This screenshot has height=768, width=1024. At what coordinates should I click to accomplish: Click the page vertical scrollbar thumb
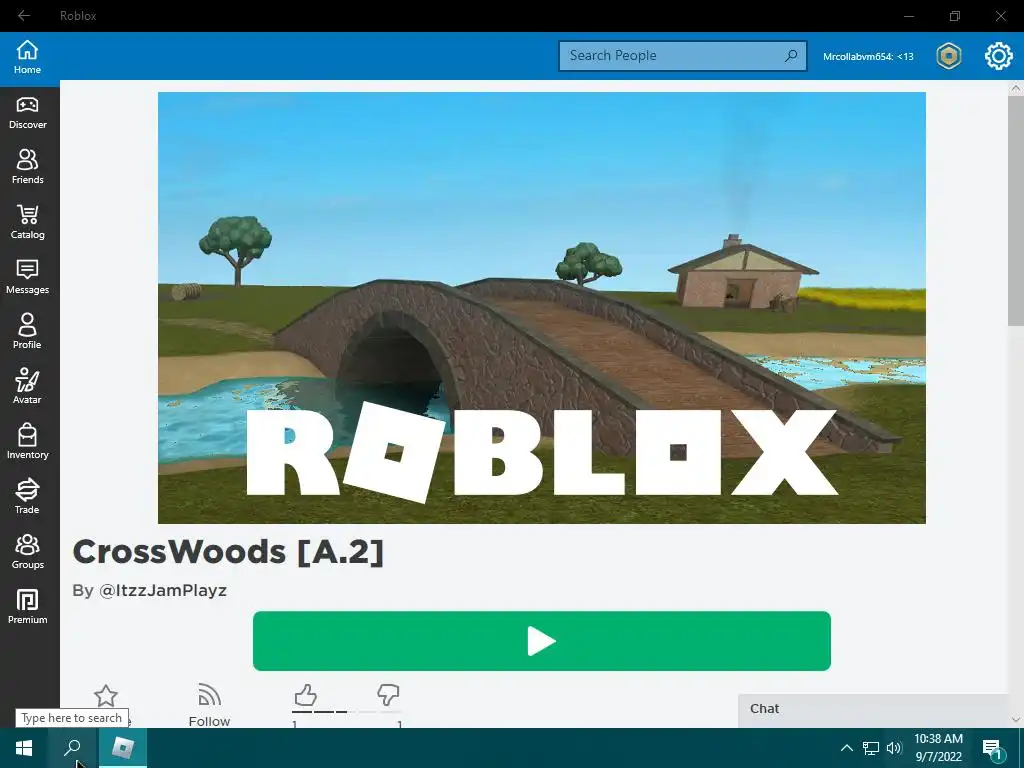[x=1016, y=210]
